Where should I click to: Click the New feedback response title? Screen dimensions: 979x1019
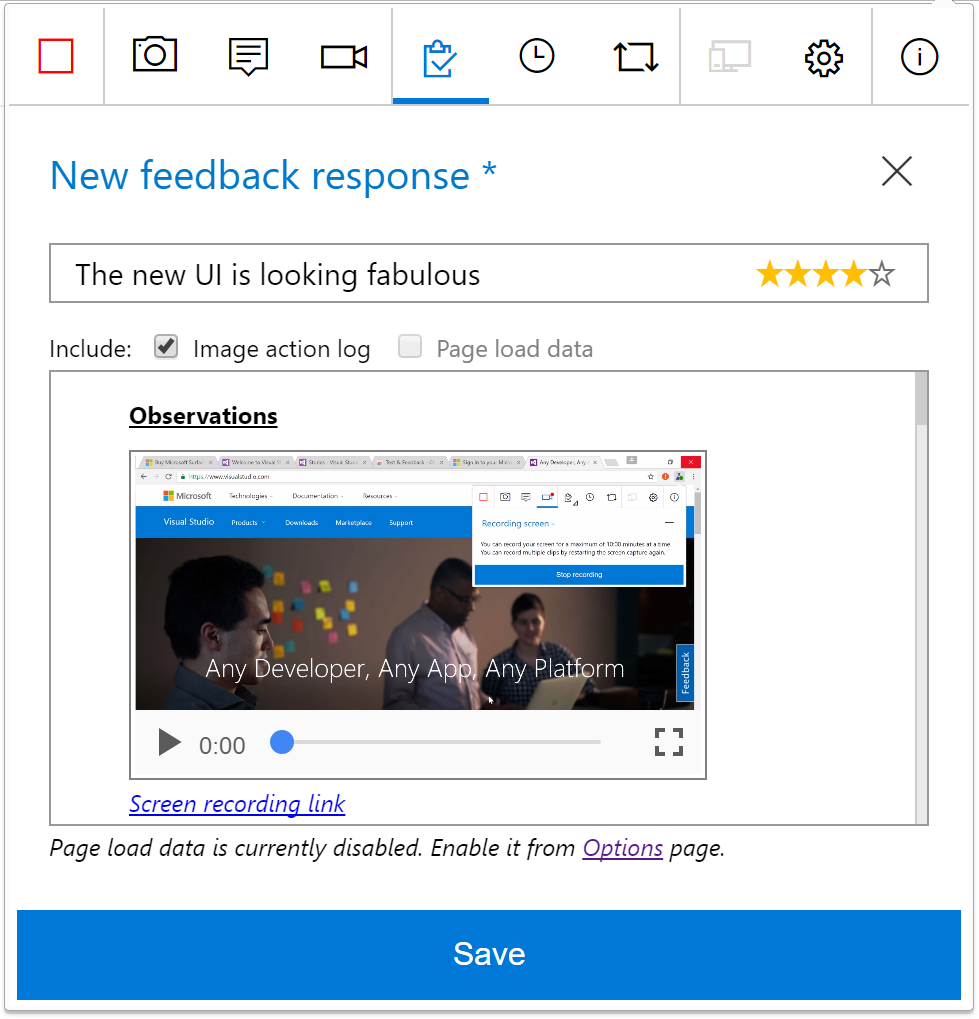[273, 175]
